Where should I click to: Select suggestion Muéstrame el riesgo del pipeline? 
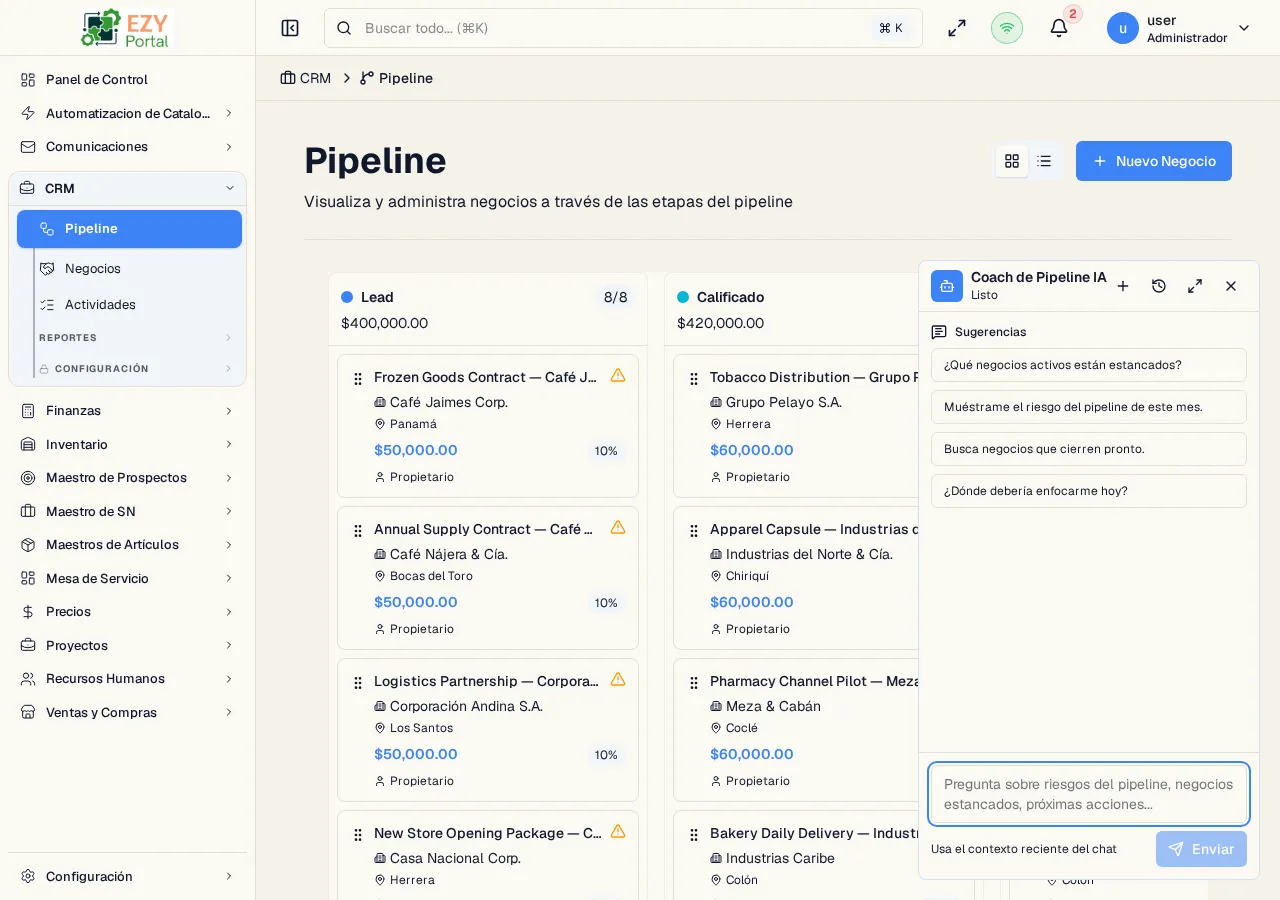point(1089,407)
